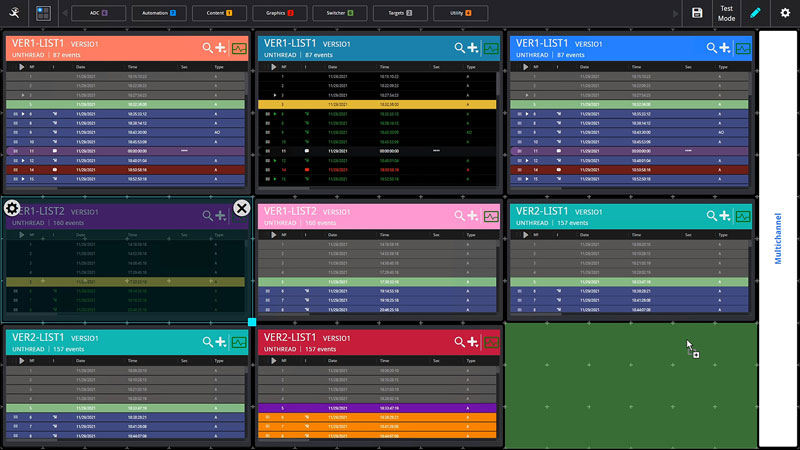Select purple row 5 in red VER2-LIST1 panel
This screenshot has width=800, height=450.
(377, 408)
